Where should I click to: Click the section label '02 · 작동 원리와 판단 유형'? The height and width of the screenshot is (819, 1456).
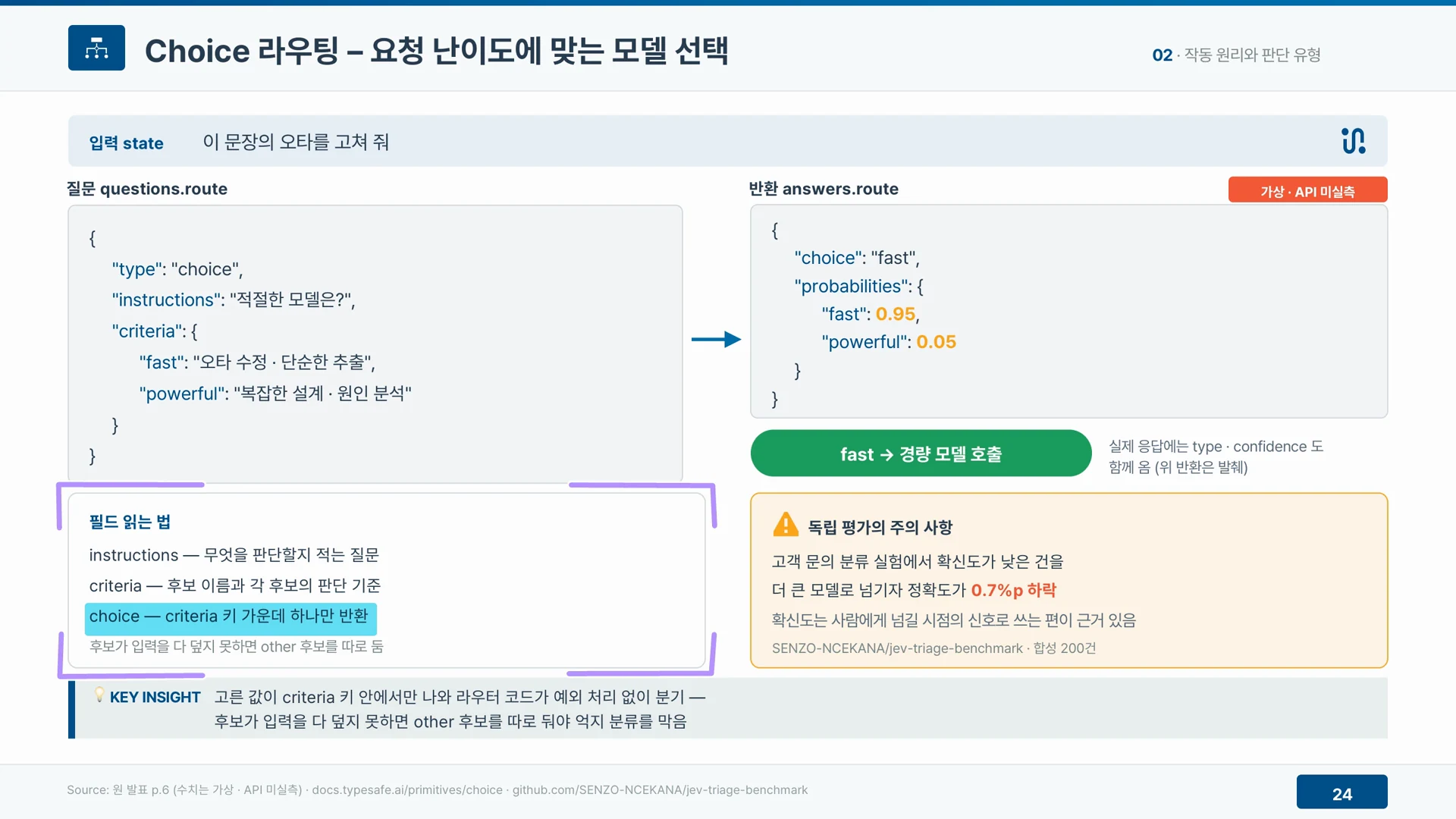click(x=1236, y=55)
